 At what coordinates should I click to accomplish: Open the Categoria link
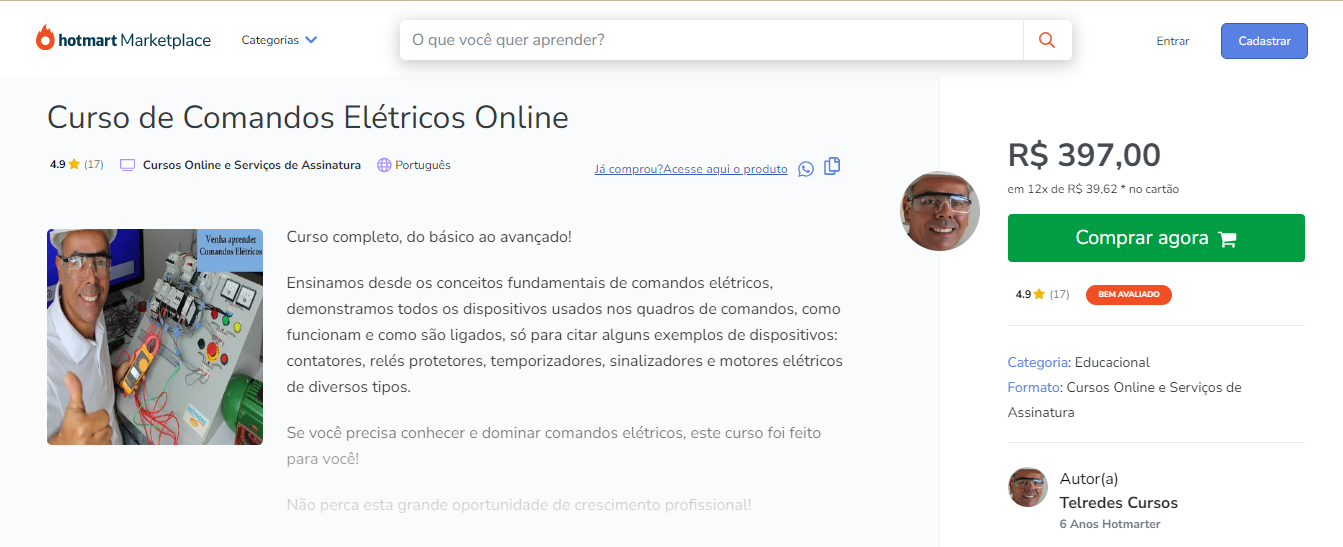(x=1038, y=362)
